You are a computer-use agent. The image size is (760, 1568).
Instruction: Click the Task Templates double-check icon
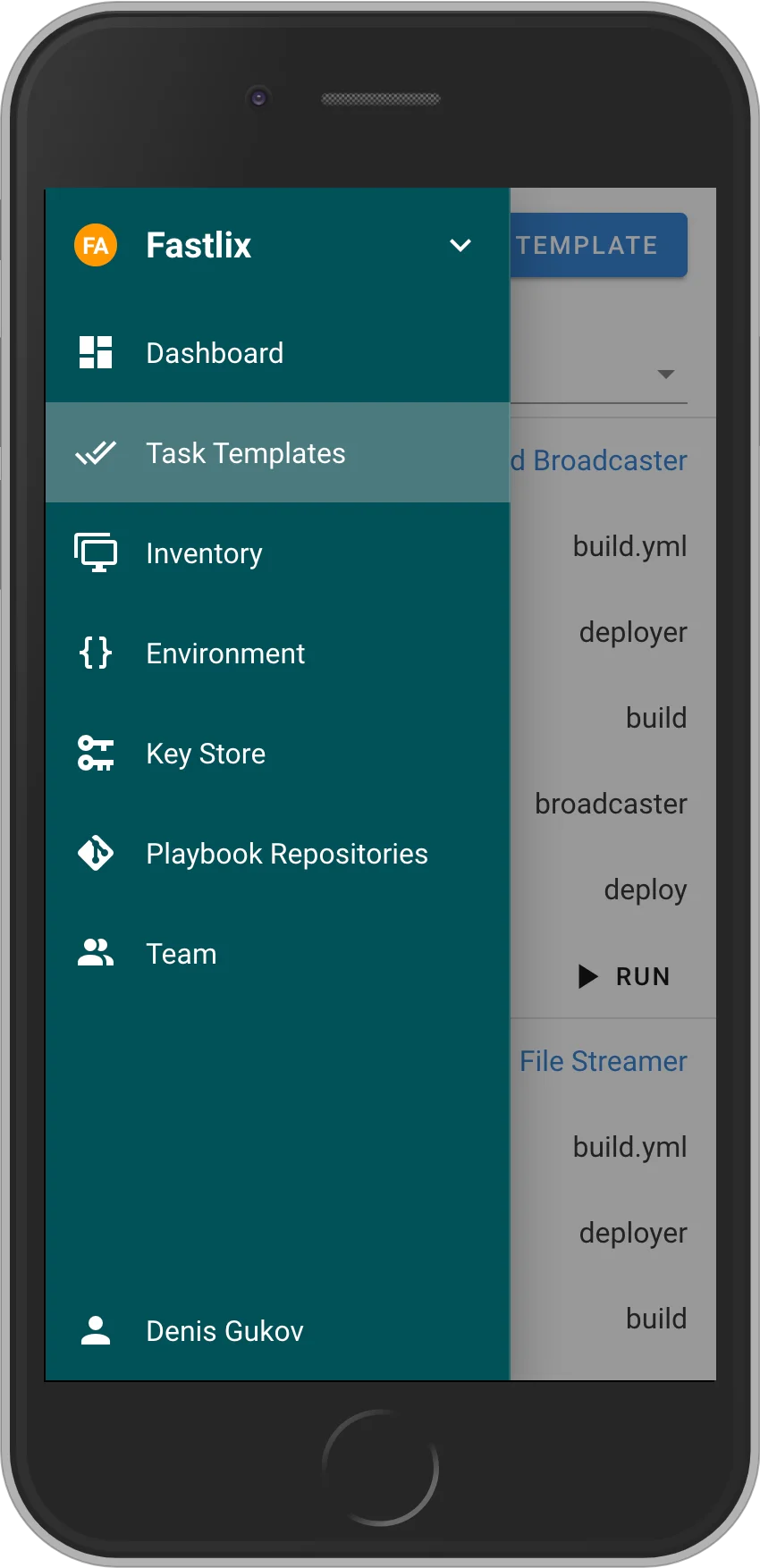[x=96, y=452]
